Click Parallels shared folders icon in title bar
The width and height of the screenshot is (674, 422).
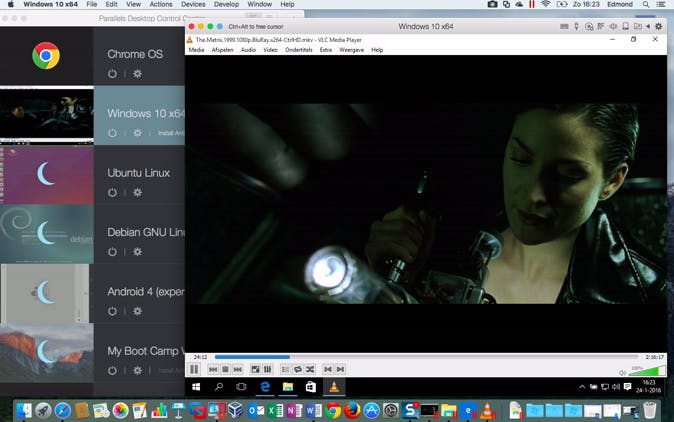638,27
